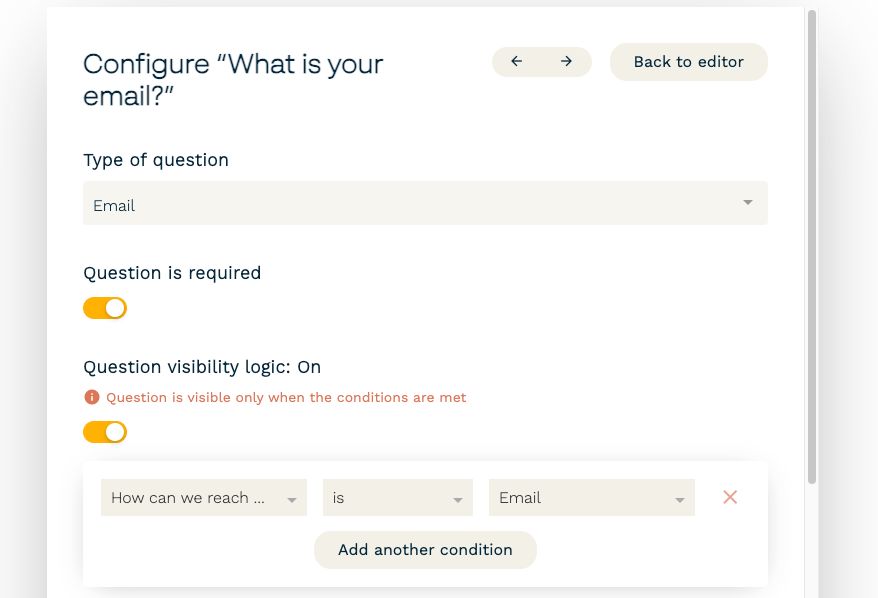Remove the condition with red X icon
This screenshot has height=598, width=878.
click(730, 497)
